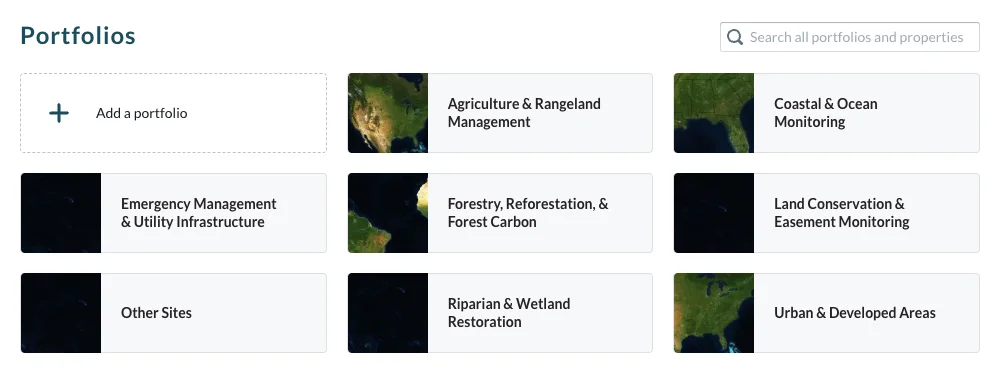This screenshot has height=371, width=1005.
Task: Open Land Conservation & Easement Monitoring title
Action: 842,213
